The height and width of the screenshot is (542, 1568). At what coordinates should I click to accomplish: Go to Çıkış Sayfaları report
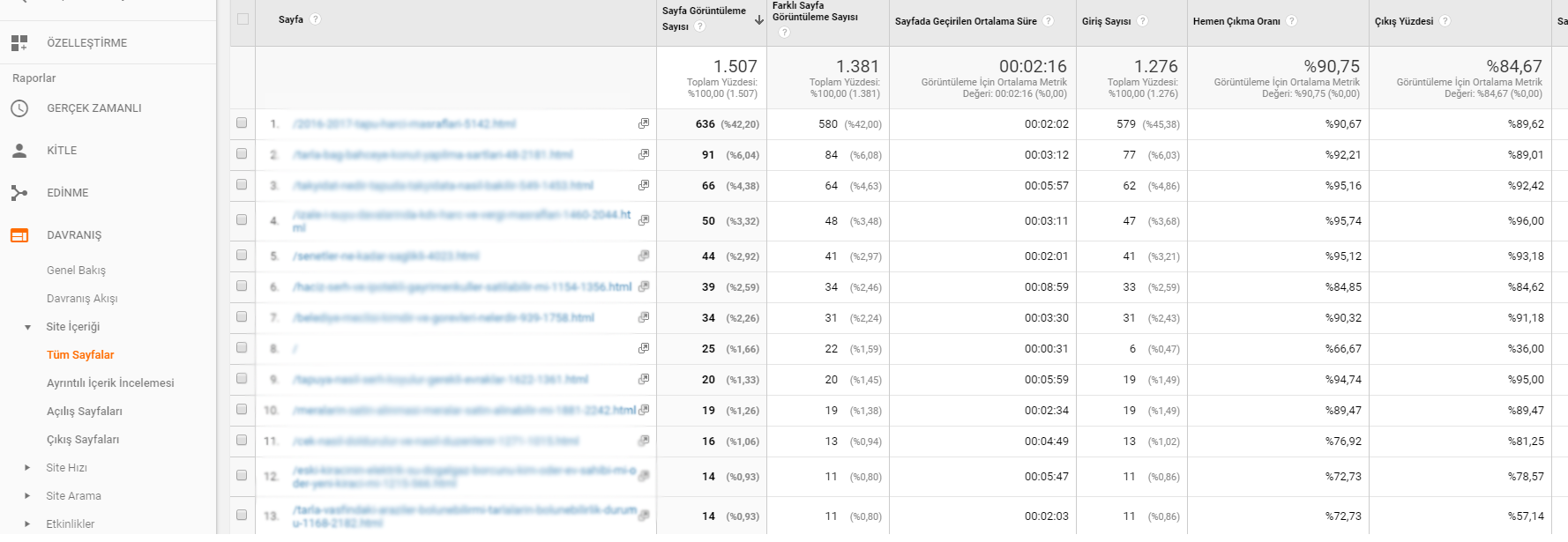tap(83, 440)
